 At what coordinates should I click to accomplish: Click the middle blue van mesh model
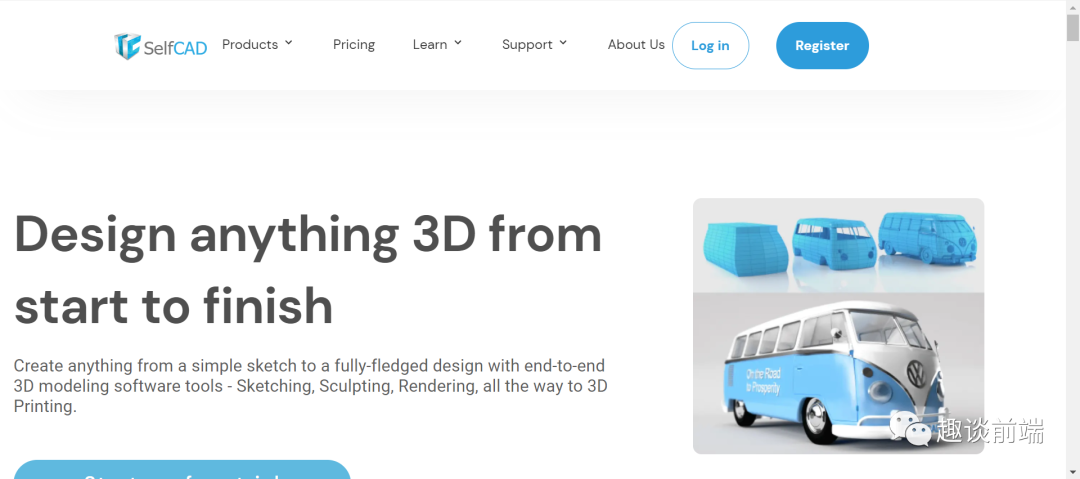[x=834, y=243]
